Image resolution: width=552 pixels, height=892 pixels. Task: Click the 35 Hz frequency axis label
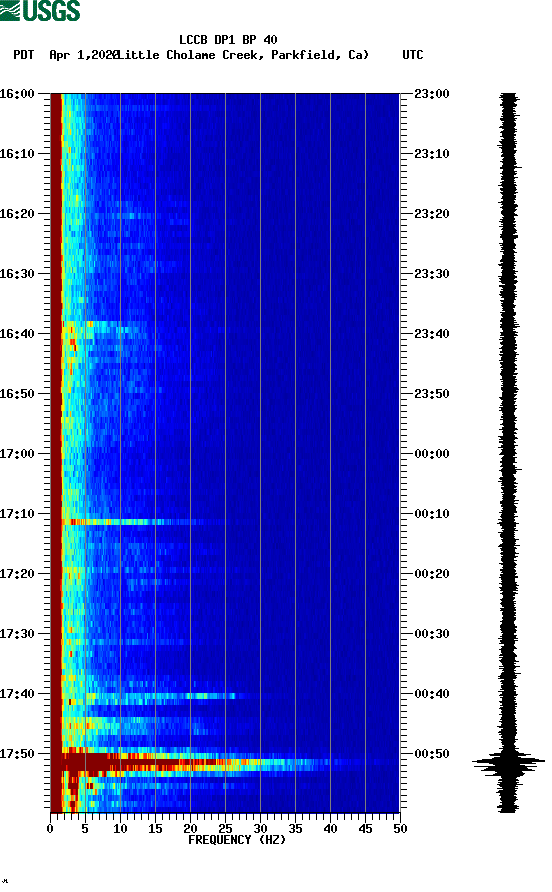coord(295,829)
